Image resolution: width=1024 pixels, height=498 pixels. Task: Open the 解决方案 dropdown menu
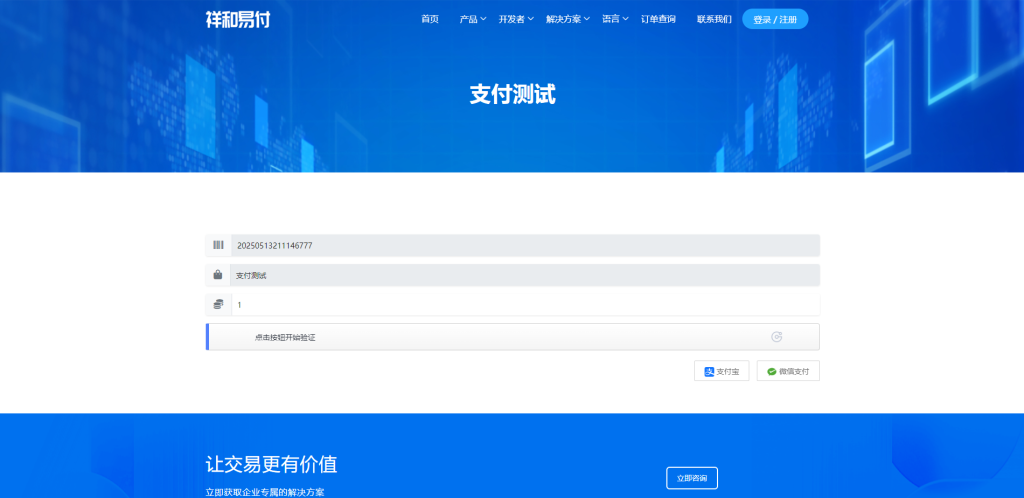coord(567,19)
